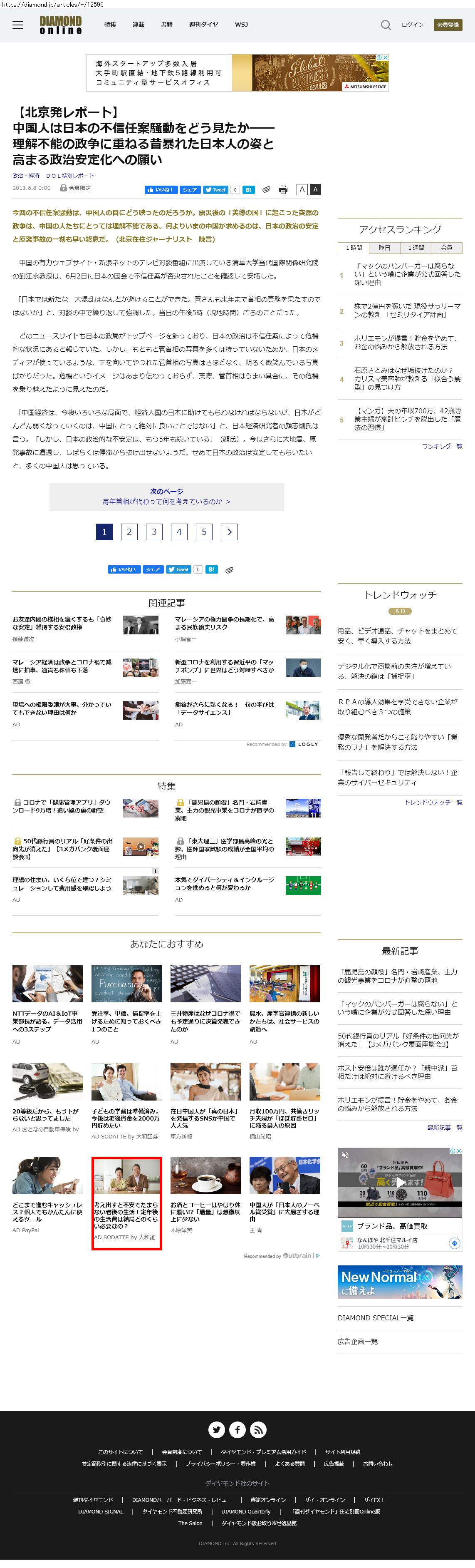Open the footer RSS feed icon
Image resolution: width=475 pixels, height=1568 pixels.
point(258,1429)
